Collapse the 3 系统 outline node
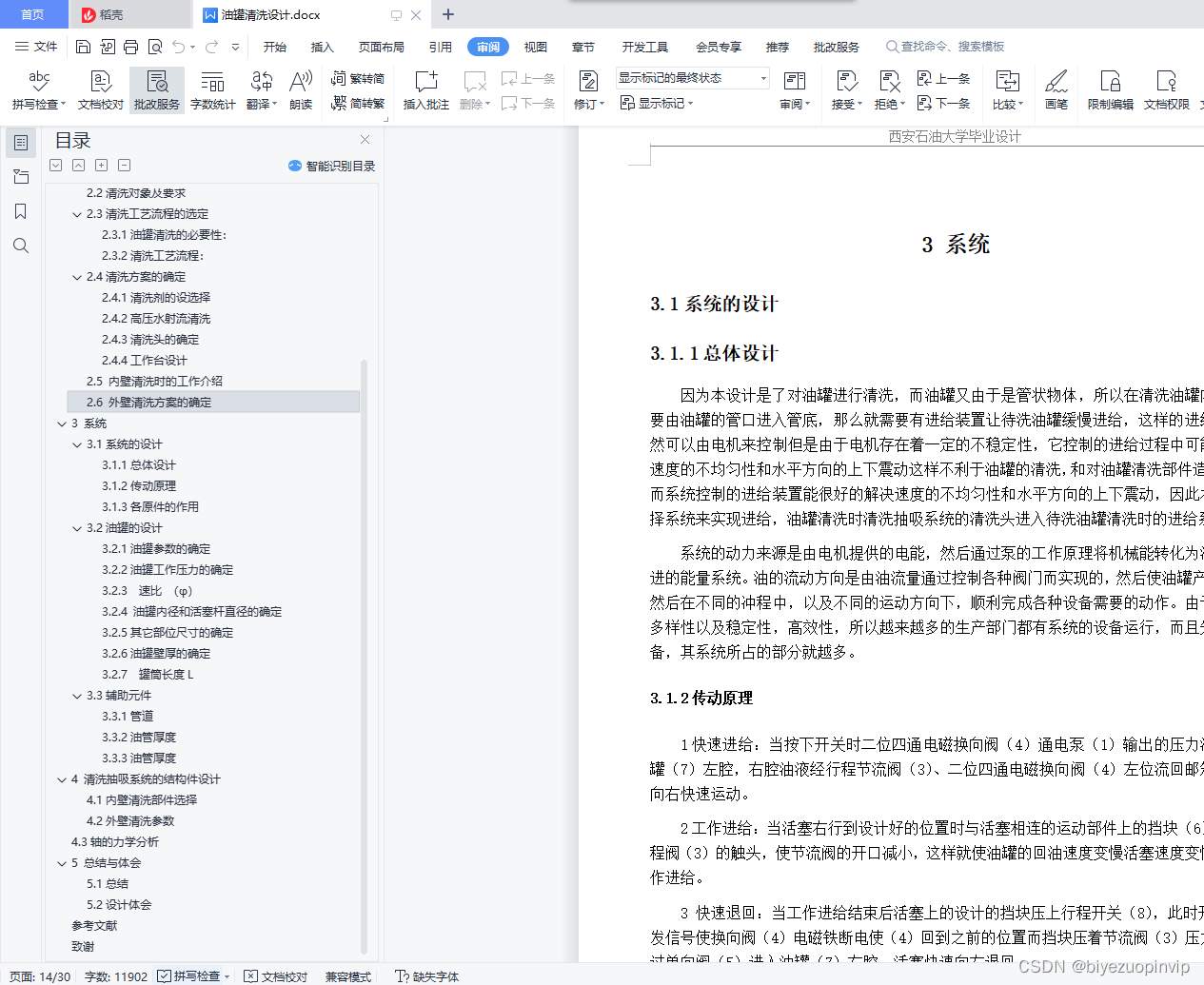Image resolution: width=1204 pixels, height=985 pixels. pyautogui.click(x=62, y=424)
